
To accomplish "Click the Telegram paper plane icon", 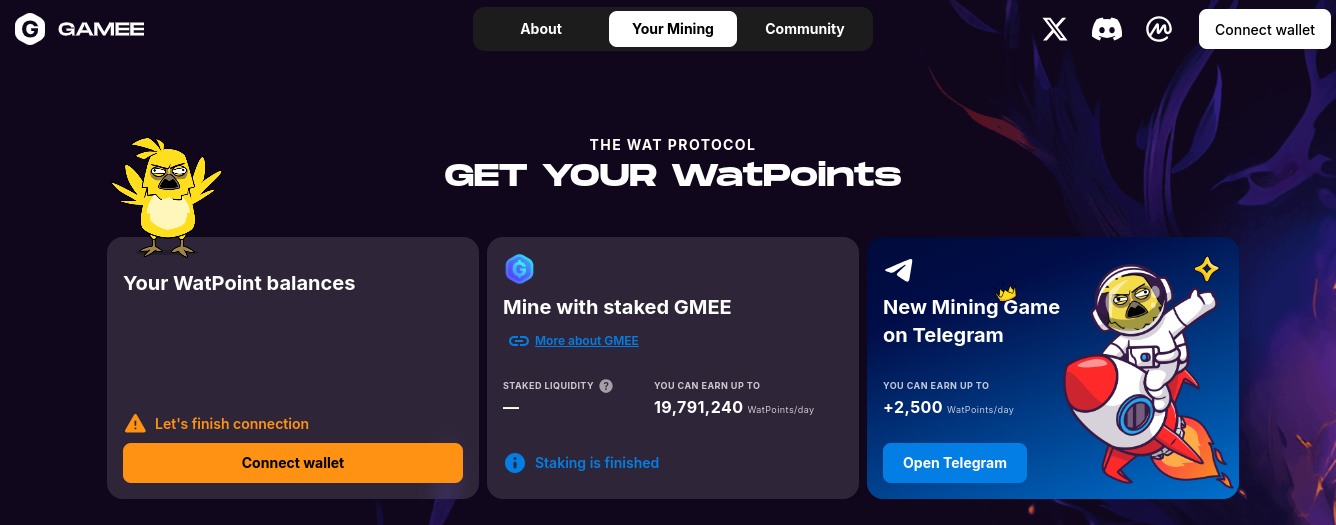I will pos(899,269).
